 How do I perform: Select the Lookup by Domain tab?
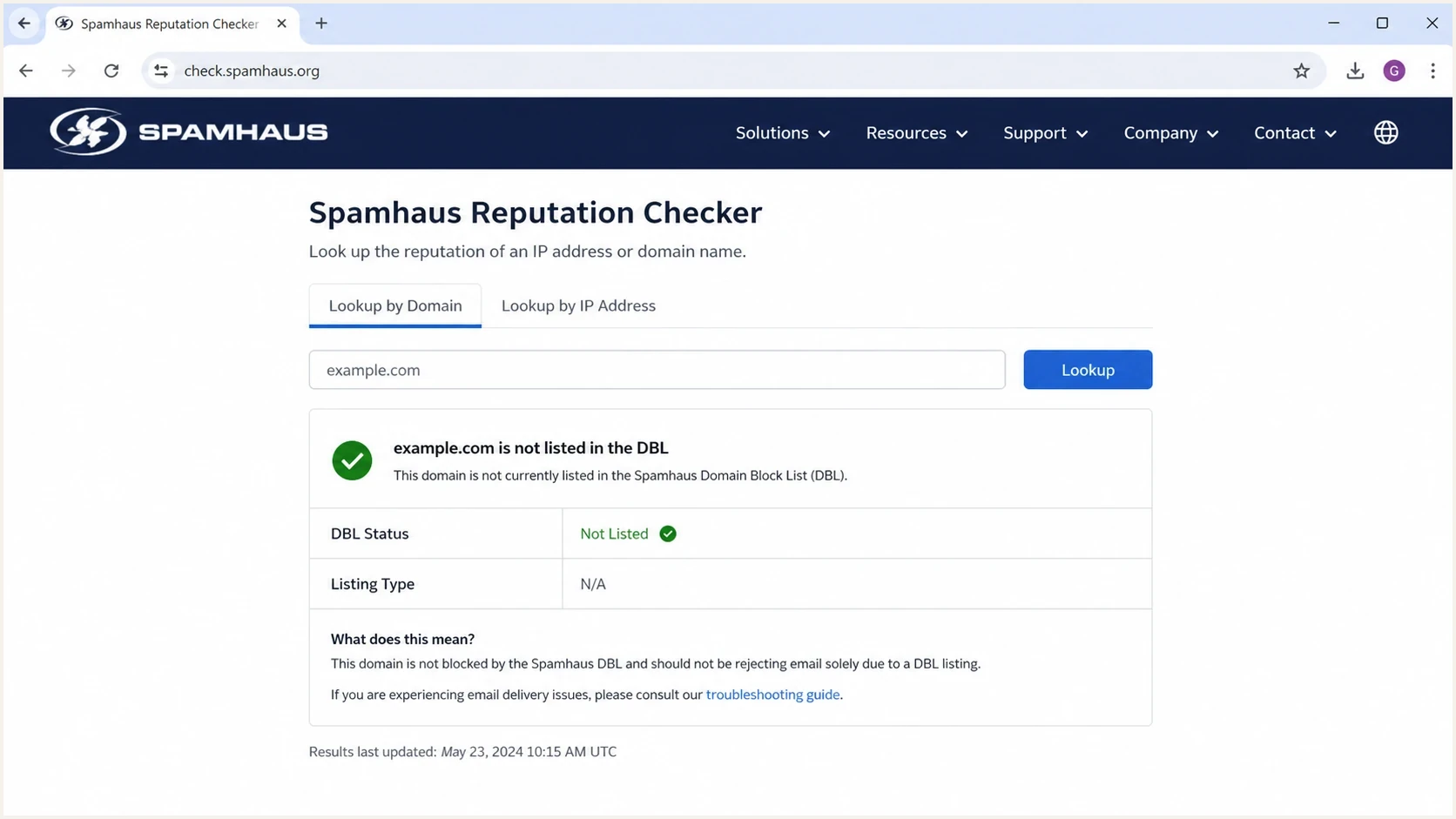(x=395, y=305)
